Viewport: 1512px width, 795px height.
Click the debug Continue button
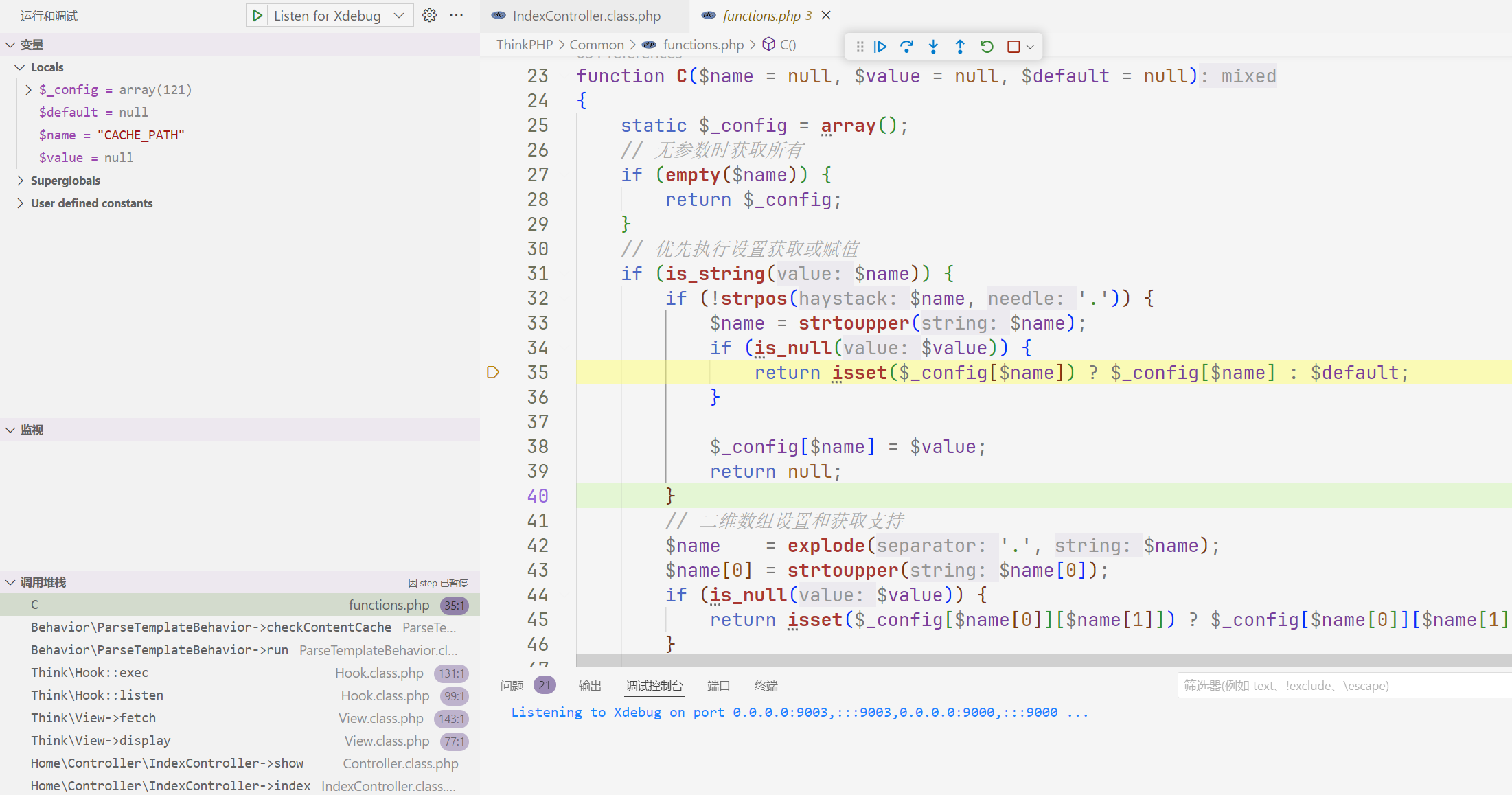880,47
